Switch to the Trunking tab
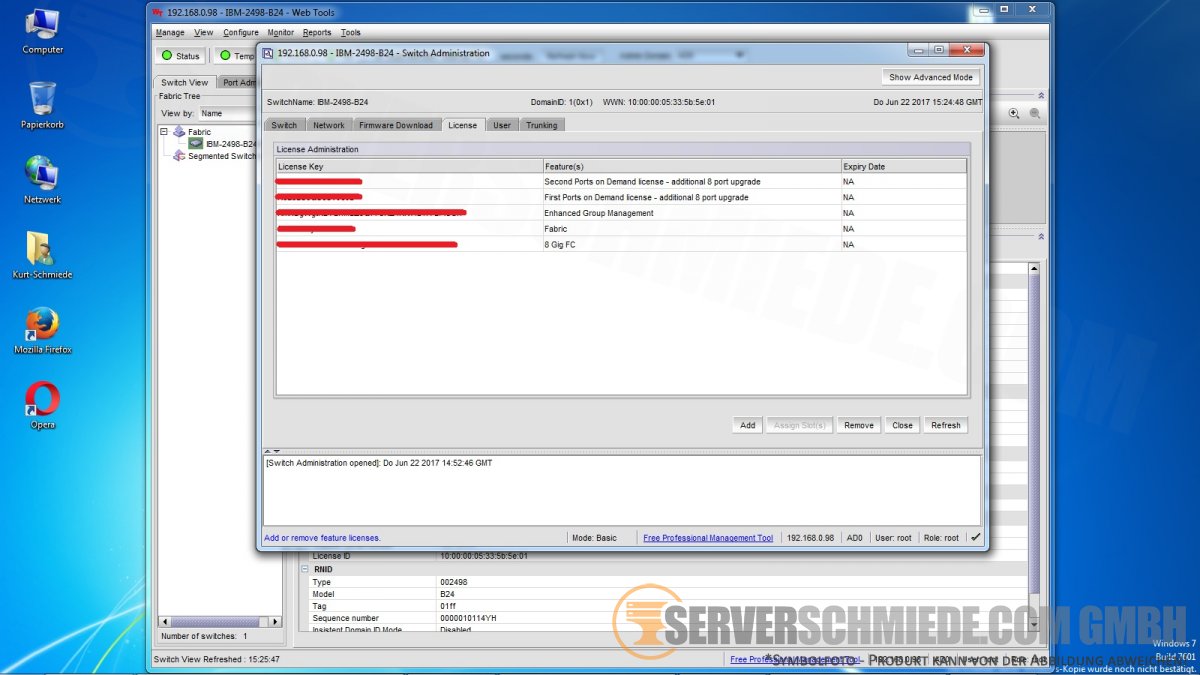 pos(541,125)
